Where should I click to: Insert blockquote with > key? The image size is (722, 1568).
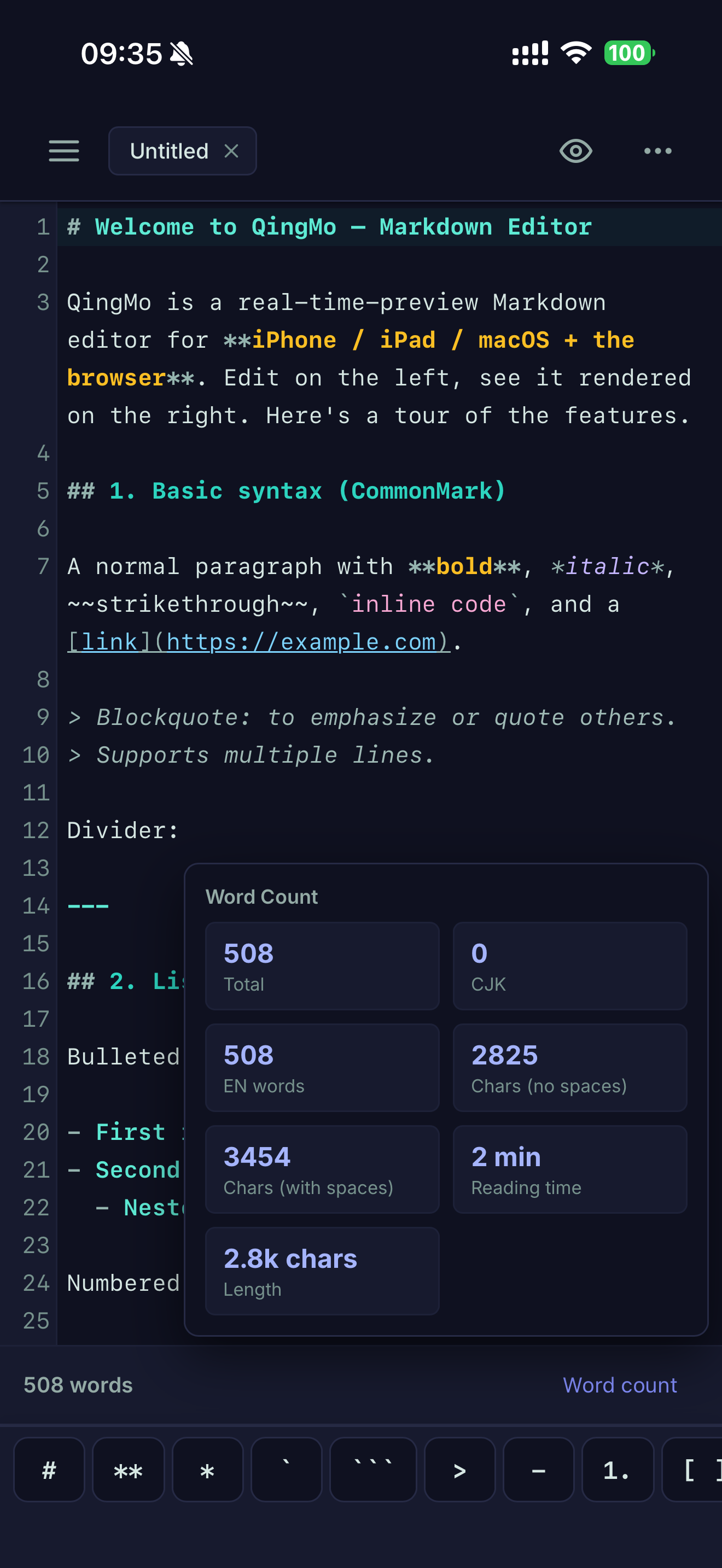tap(459, 1470)
